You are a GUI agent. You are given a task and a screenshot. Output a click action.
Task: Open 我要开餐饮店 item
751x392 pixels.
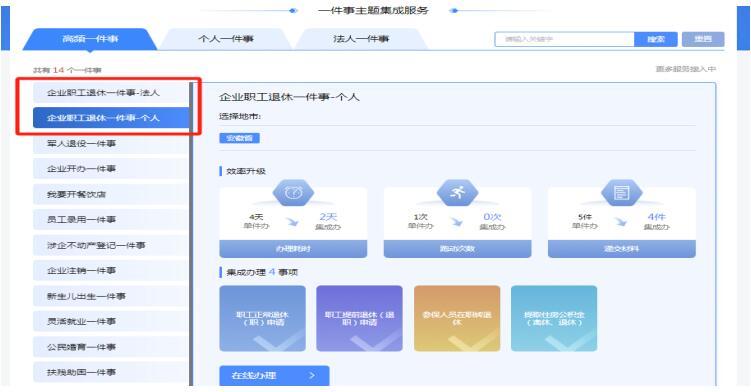coord(111,194)
